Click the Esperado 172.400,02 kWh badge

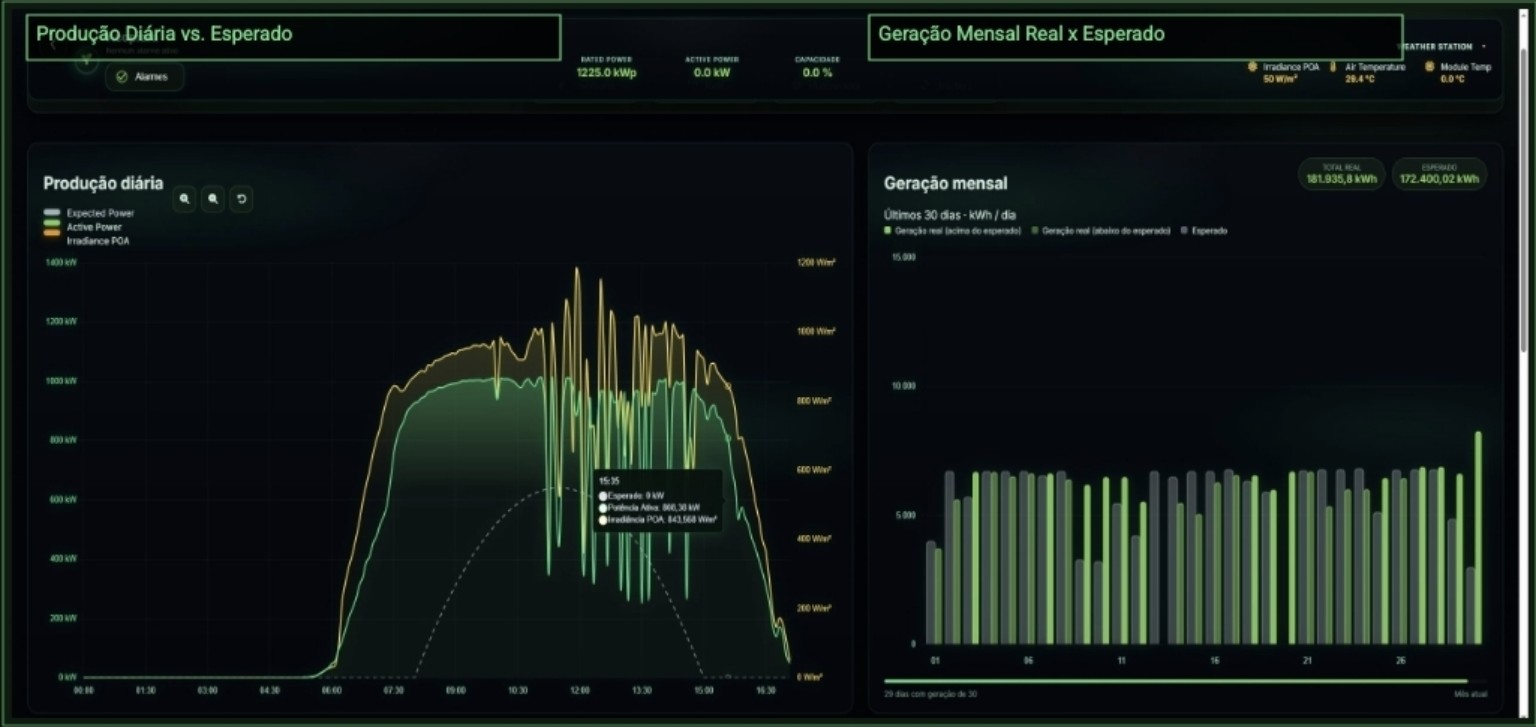point(1439,174)
